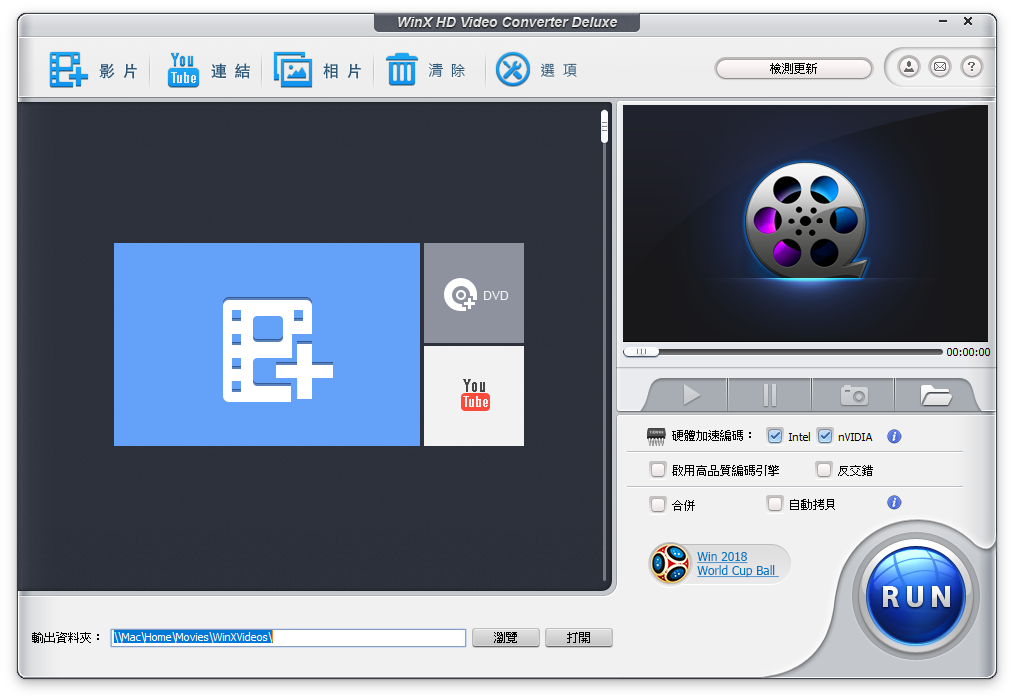The width and height of the screenshot is (1014, 700).
Task: Enable the 合併 merge checkbox
Action: pos(658,505)
